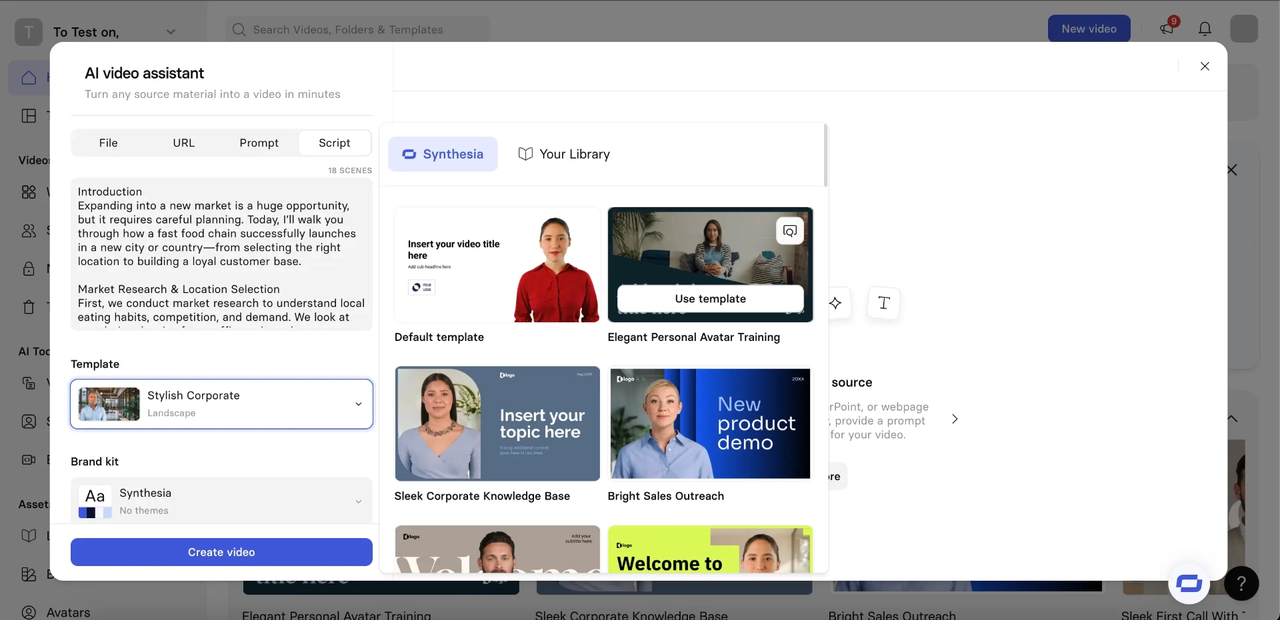The height and width of the screenshot is (620, 1280).
Task: Open the Synthesia chat widget
Action: coord(1189,583)
